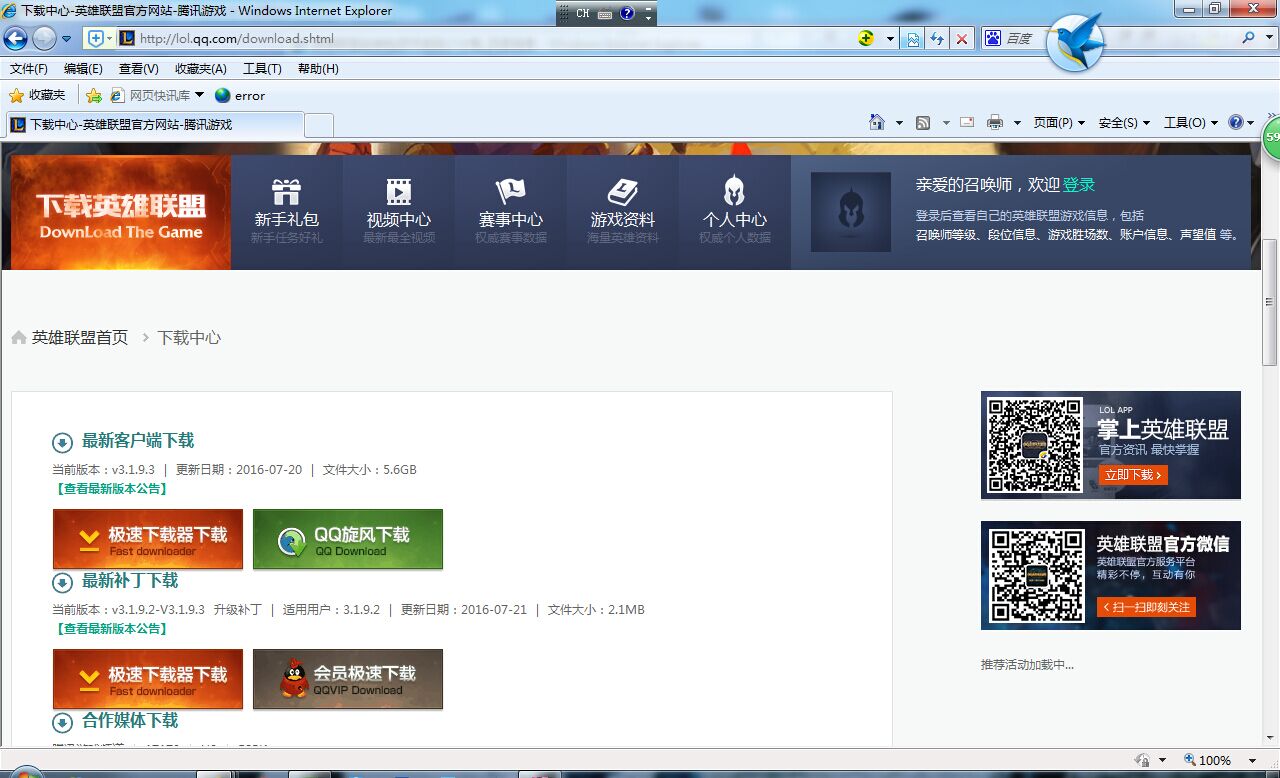Click 最新补丁下载 heading download icon
This screenshot has width=1280, height=778.
click(62, 582)
